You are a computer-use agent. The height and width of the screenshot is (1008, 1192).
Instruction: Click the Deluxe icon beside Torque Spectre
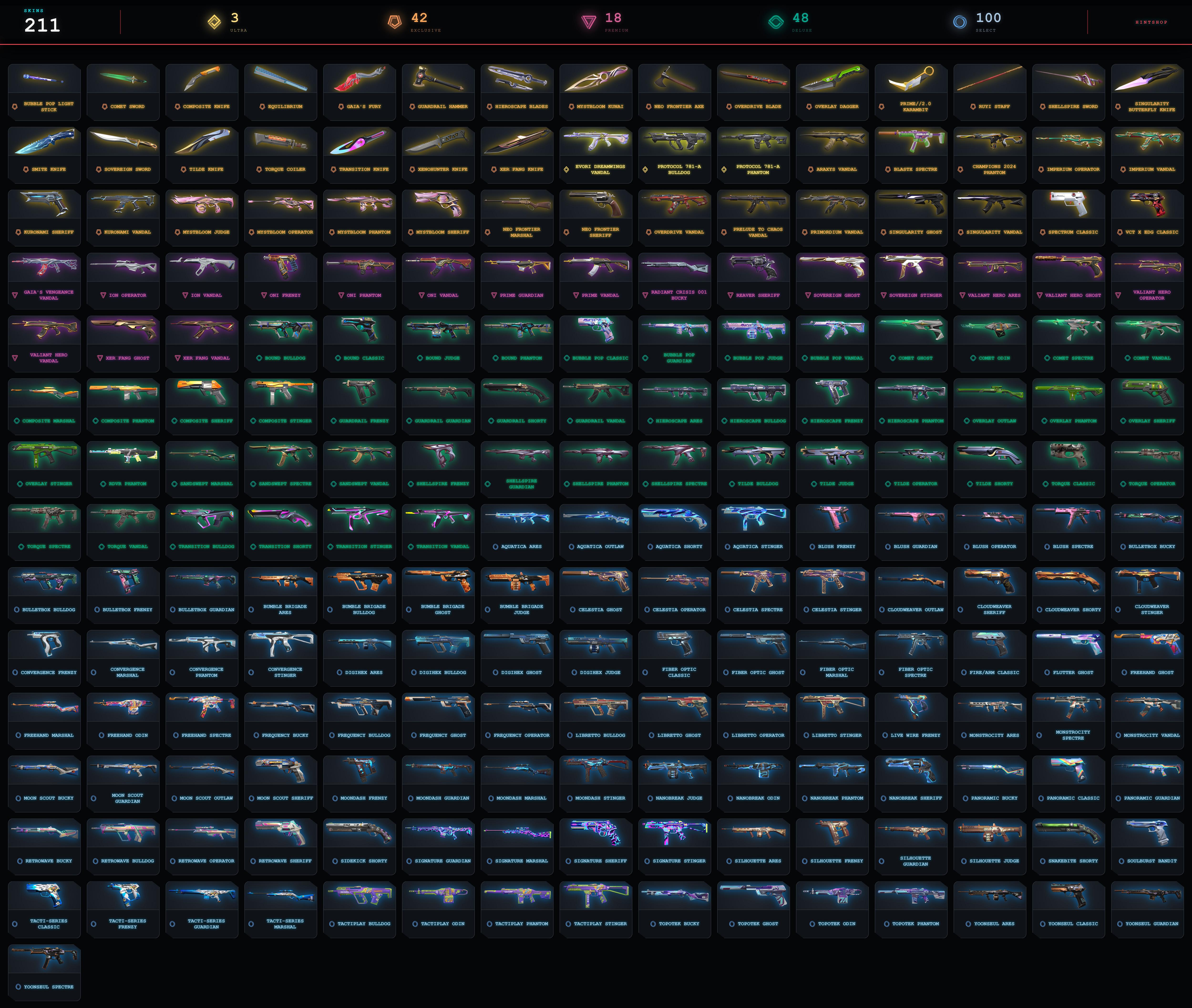pyautogui.click(x=22, y=547)
